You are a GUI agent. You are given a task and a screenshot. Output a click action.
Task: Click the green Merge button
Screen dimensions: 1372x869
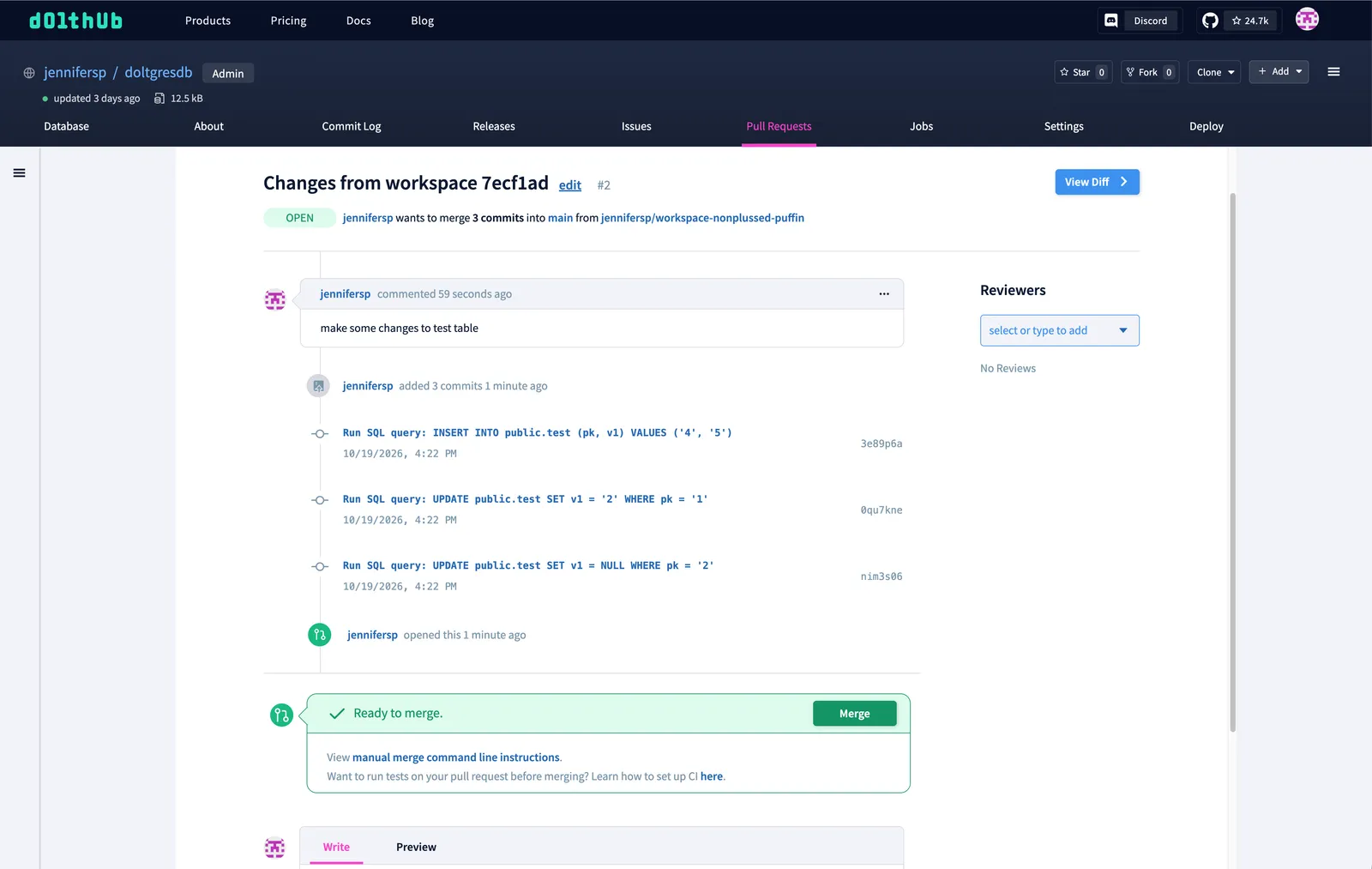pos(855,714)
